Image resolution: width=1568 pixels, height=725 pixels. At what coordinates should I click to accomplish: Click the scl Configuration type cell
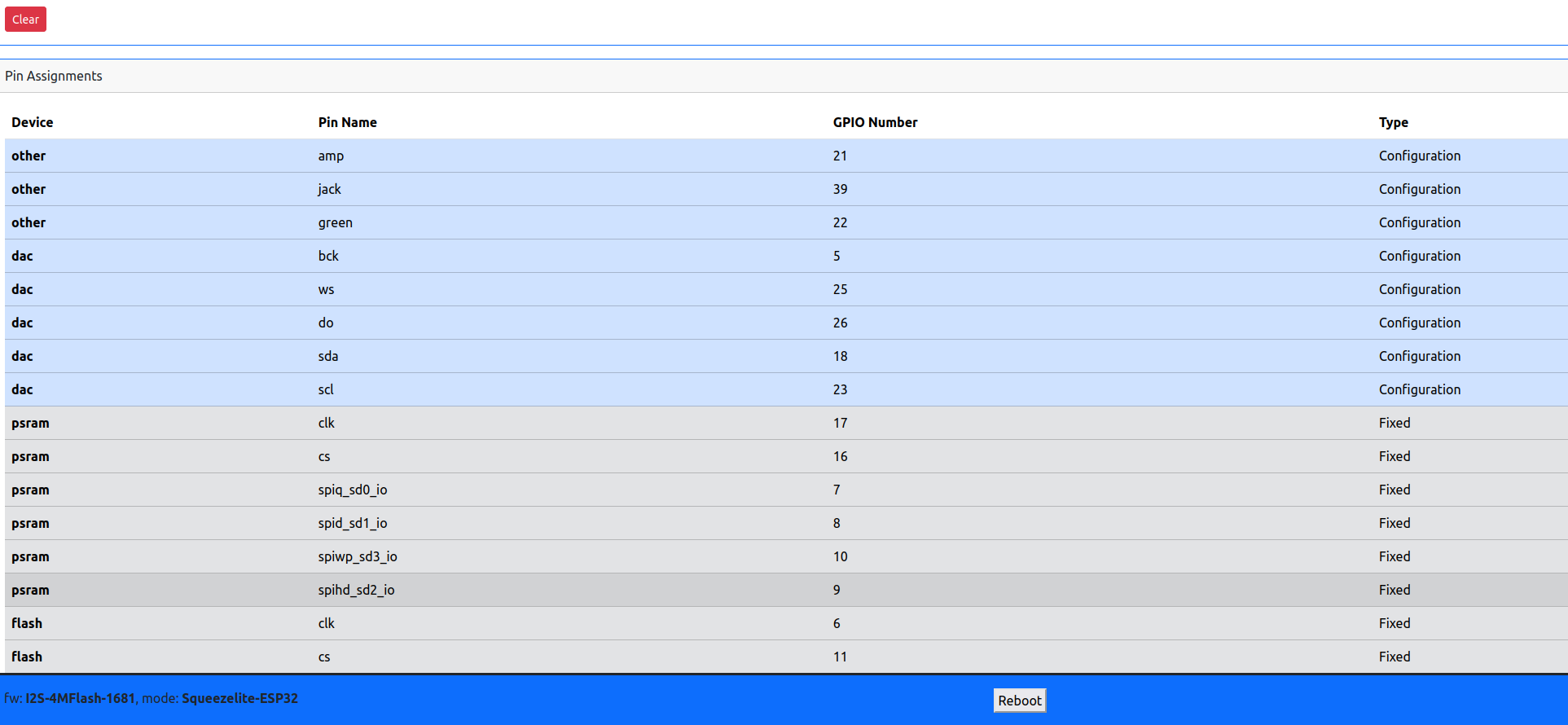coord(1419,389)
